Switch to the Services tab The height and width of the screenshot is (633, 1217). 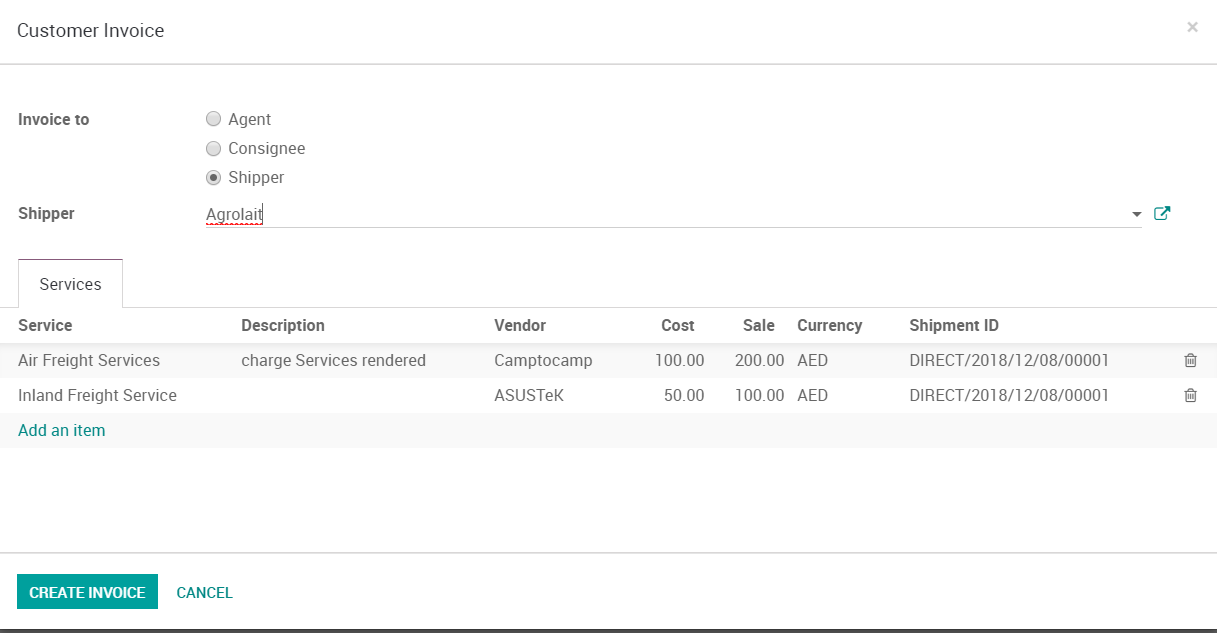[x=70, y=284]
